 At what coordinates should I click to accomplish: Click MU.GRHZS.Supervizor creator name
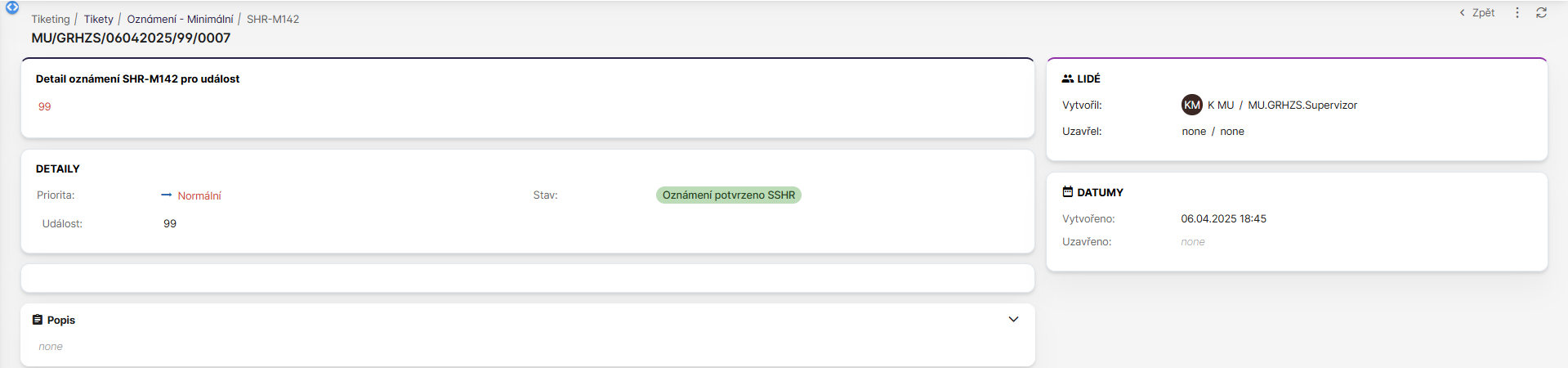(x=1302, y=105)
